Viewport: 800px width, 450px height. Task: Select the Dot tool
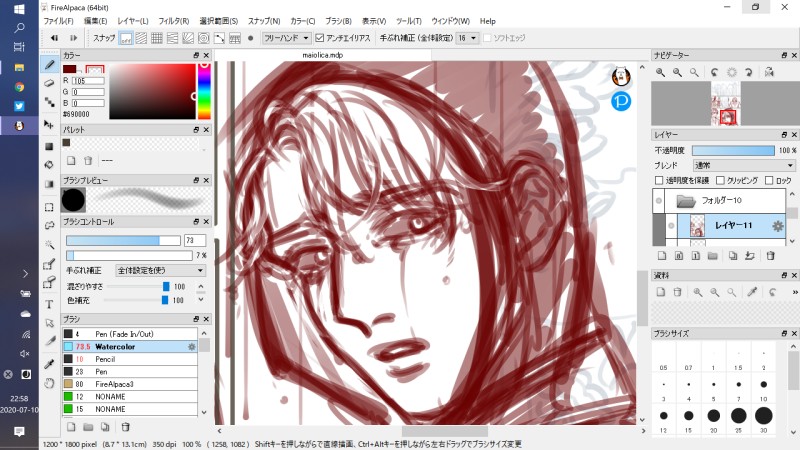pos(49,102)
